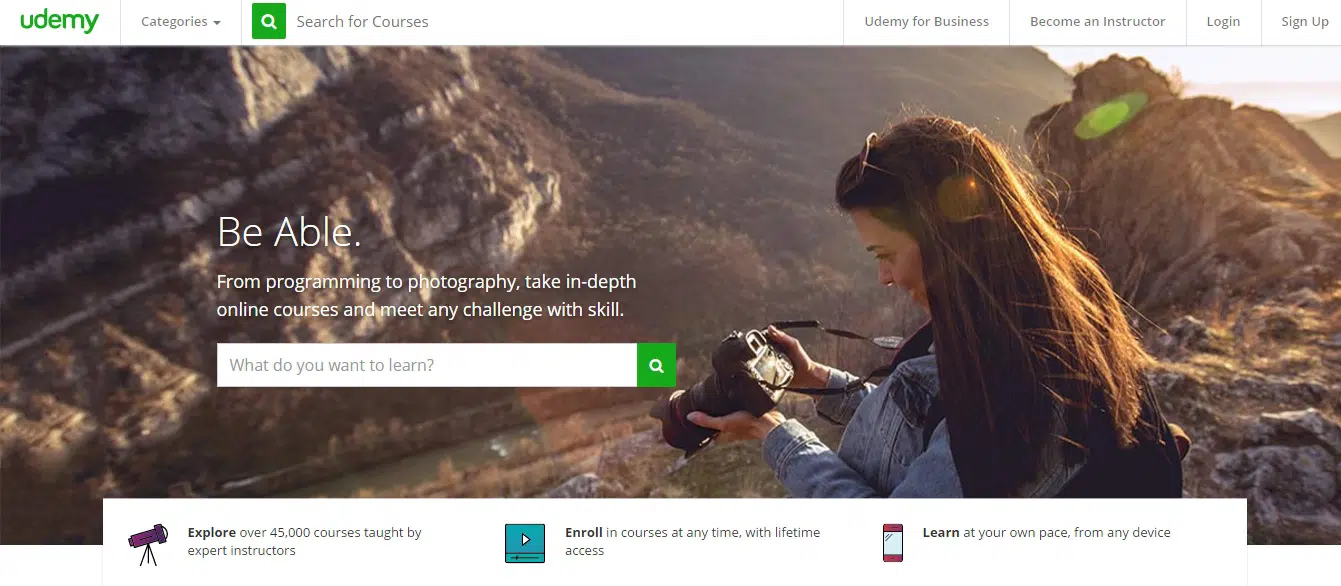Focus the Search for Courses field
1341x586 pixels.
560,22
